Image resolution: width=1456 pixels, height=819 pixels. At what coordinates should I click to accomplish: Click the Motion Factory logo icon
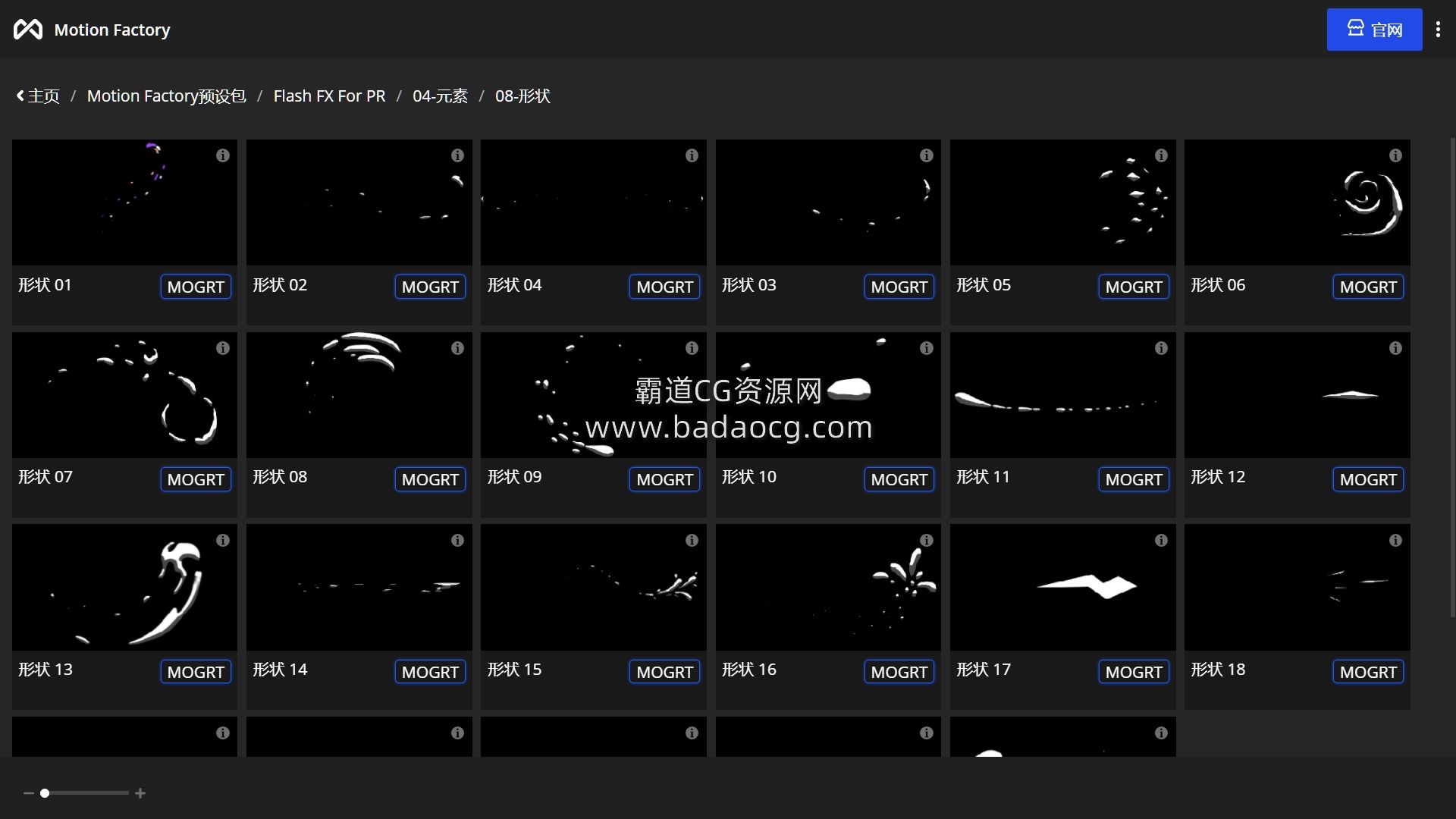tap(28, 30)
